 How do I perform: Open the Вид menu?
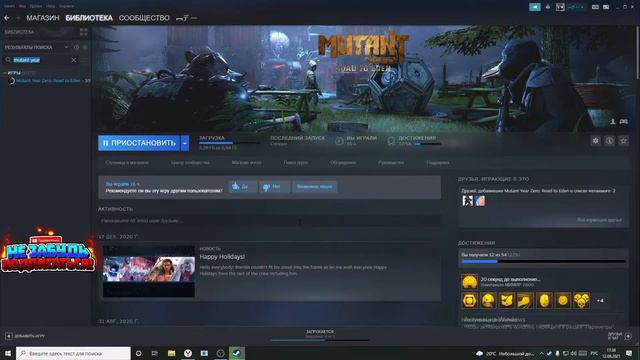22,6
